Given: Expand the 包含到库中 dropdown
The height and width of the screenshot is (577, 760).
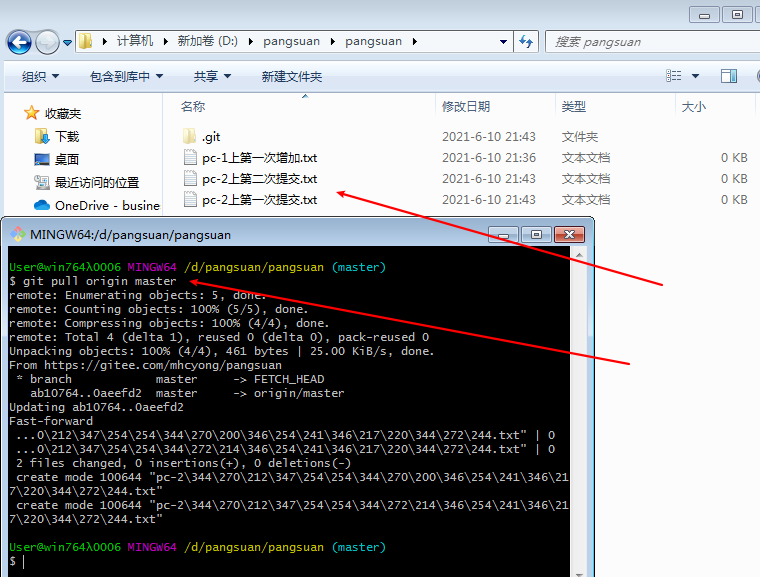Looking at the screenshot, I should tap(125, 76).
